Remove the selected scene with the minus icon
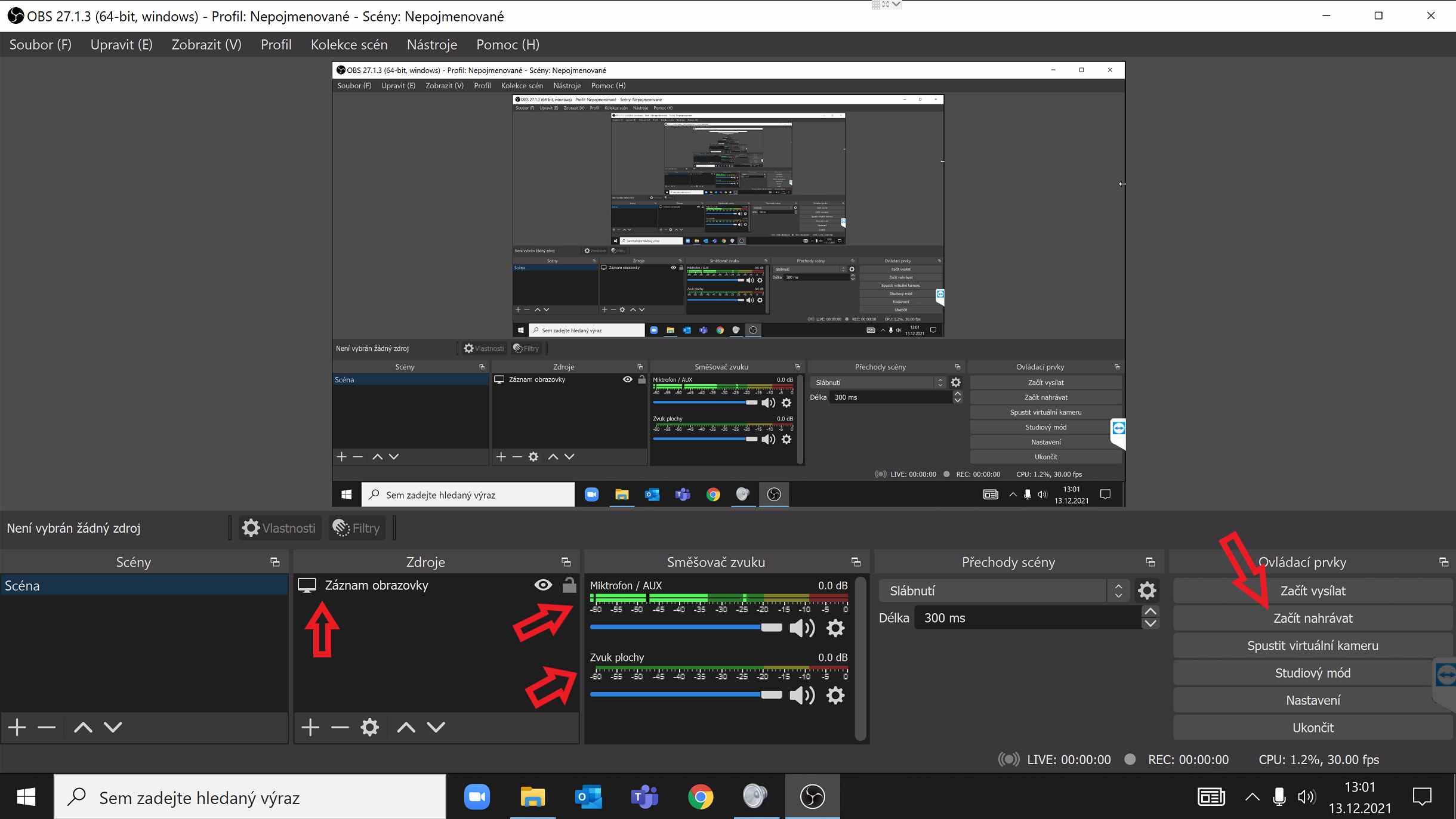This screenshot has width=1456, height=819. click(47, 727)
